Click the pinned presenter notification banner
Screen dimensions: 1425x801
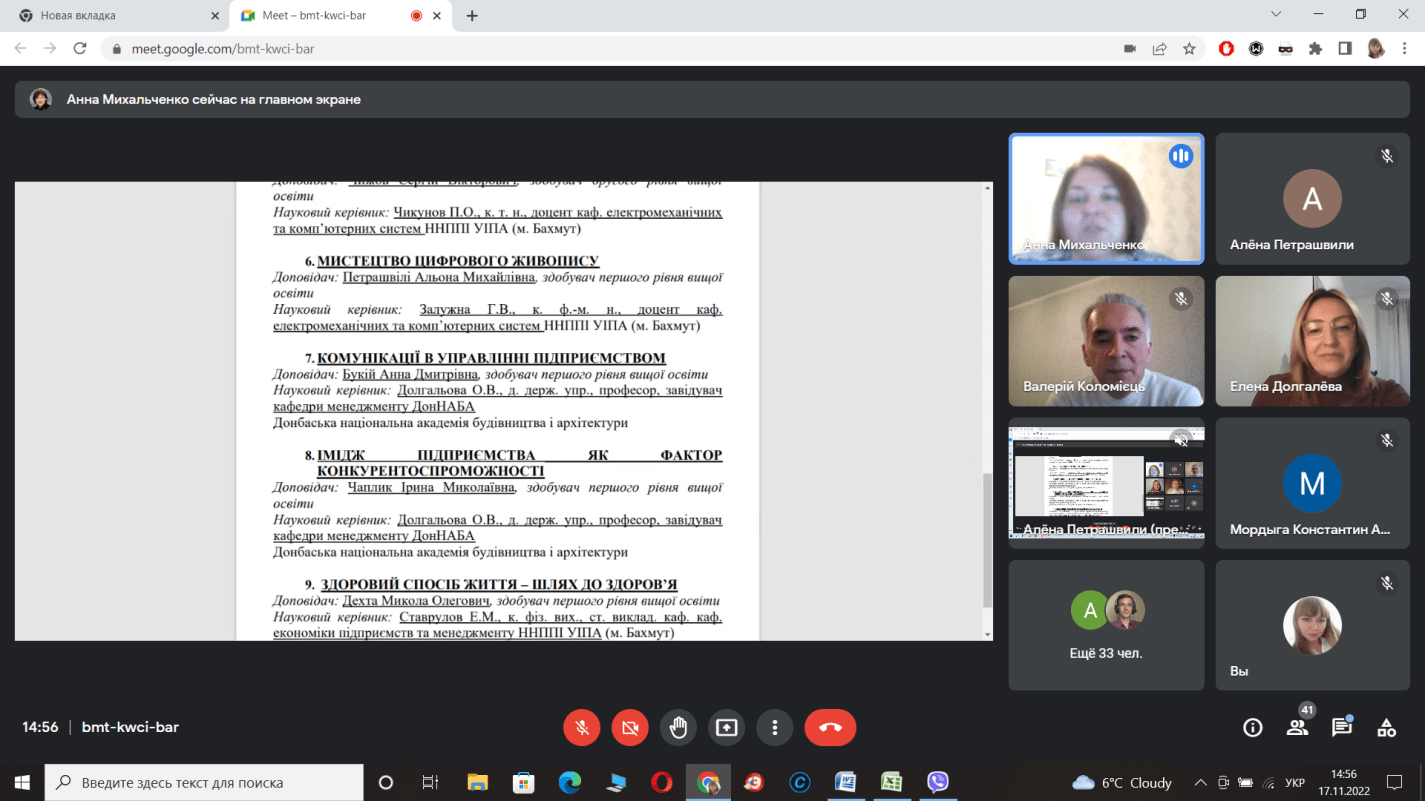coord(711,99)
